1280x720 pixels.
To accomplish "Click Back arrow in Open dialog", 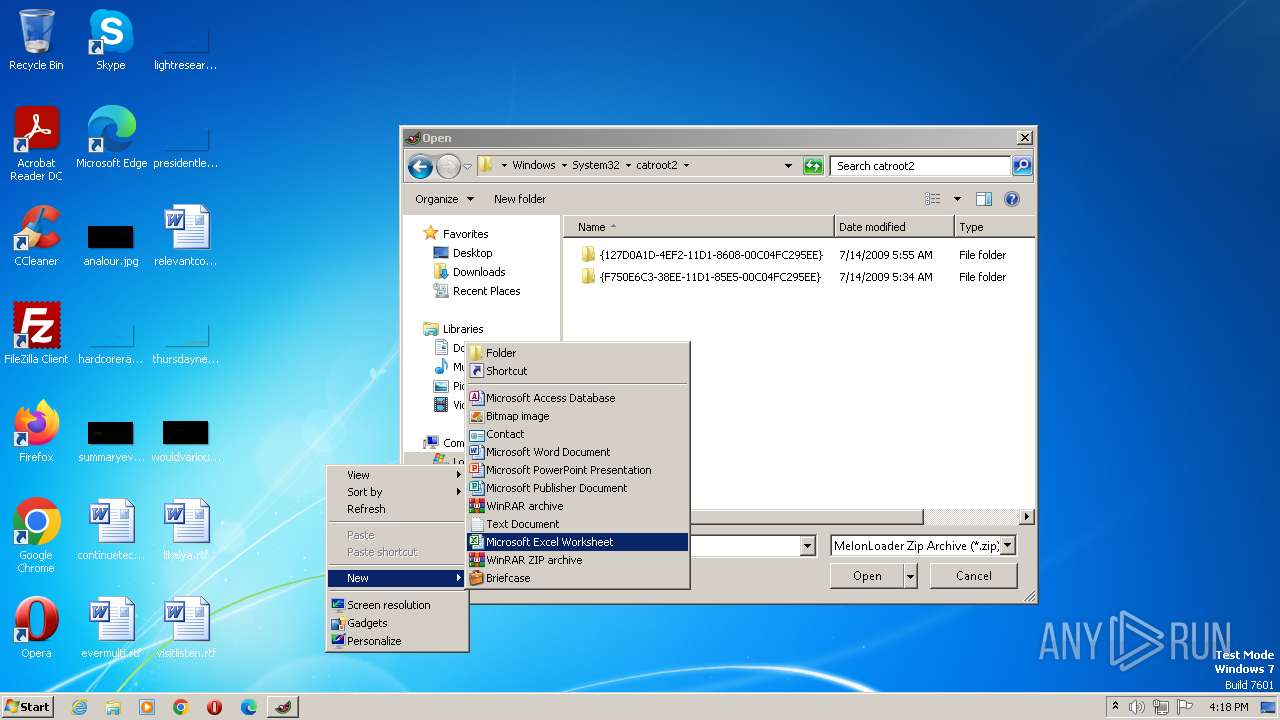I will coord(420,166).
